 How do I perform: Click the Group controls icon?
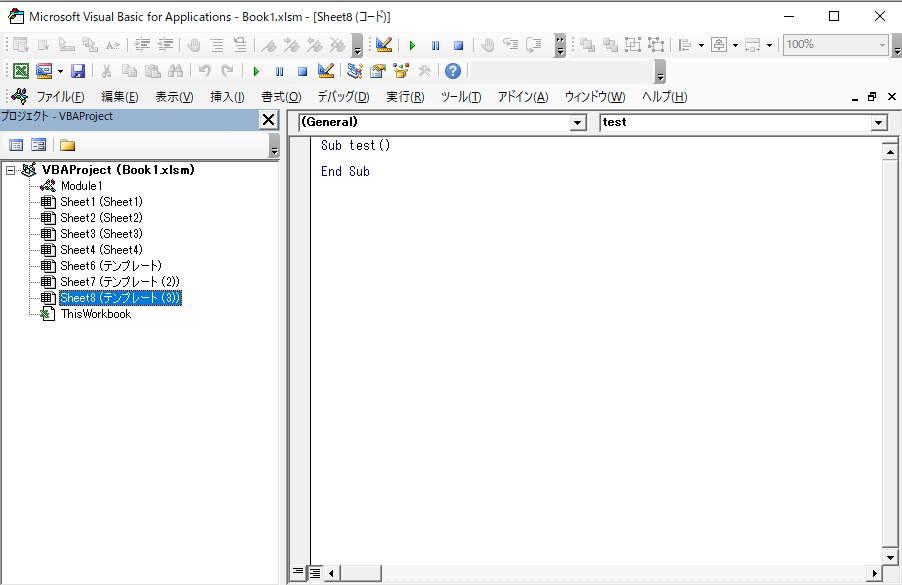pyautogui.click(x=633, y=44)
